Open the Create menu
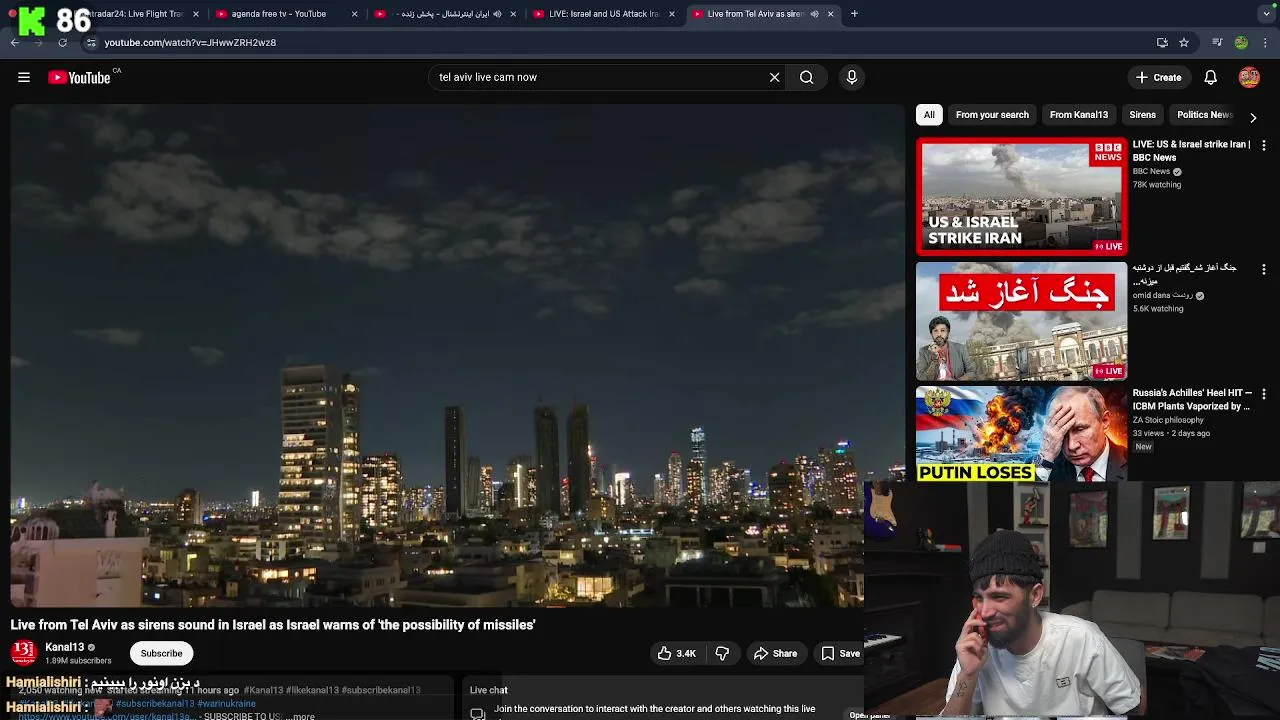 [1159, 77]
